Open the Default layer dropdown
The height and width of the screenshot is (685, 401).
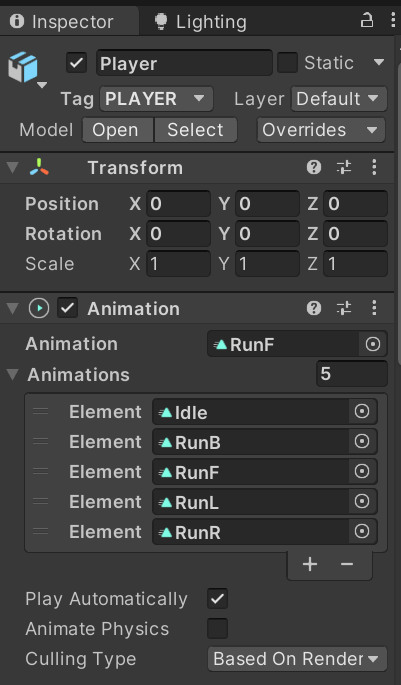point(339,99)
